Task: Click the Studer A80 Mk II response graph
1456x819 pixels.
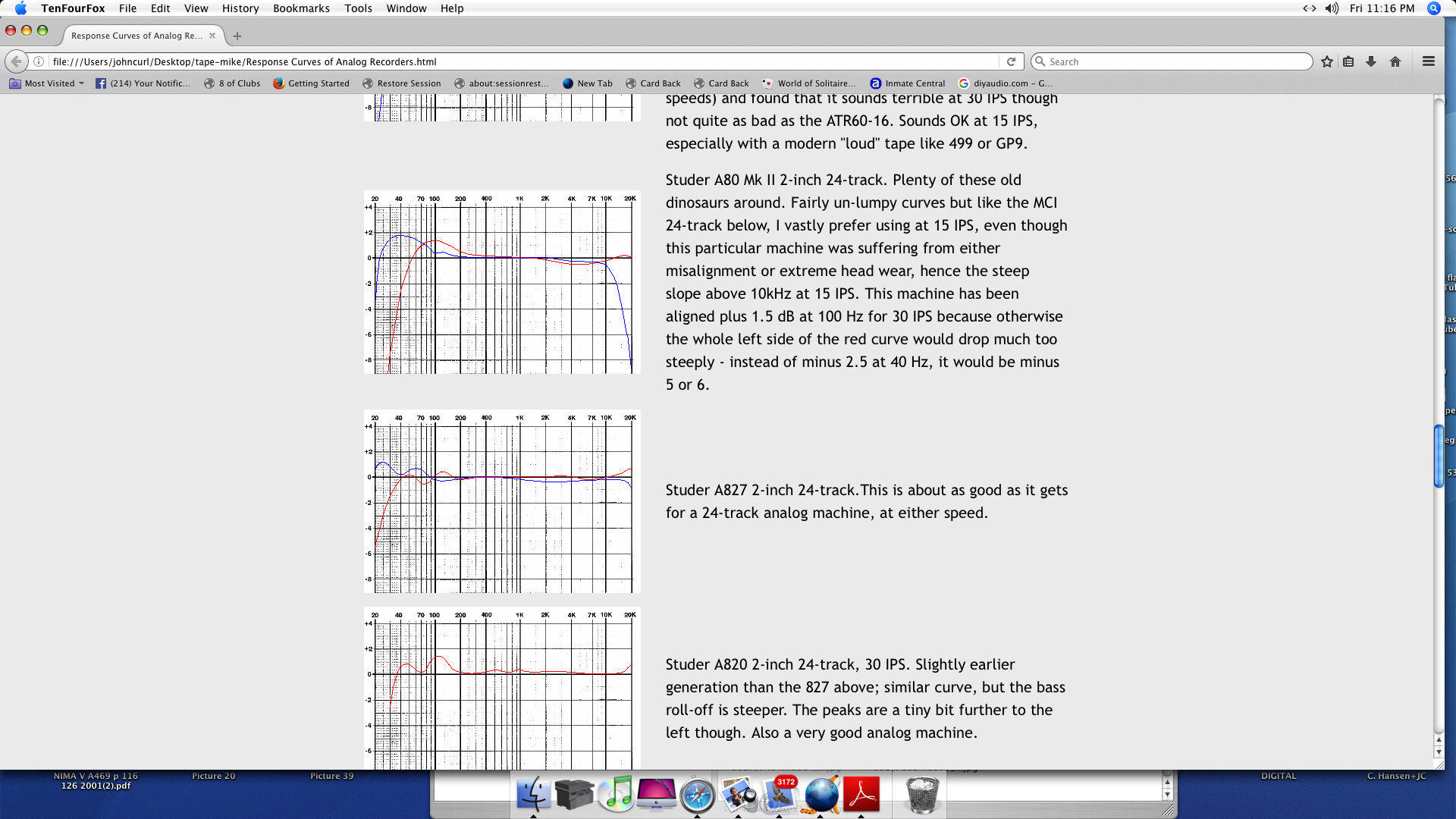Action: 502,282
